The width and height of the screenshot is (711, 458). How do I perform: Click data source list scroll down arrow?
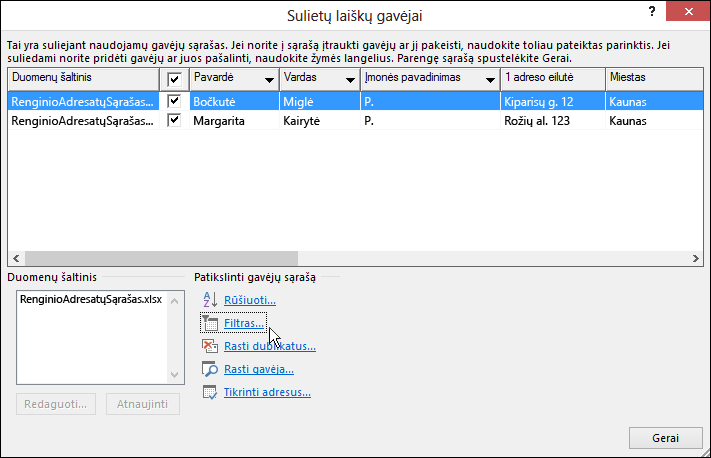coord(175,375)
